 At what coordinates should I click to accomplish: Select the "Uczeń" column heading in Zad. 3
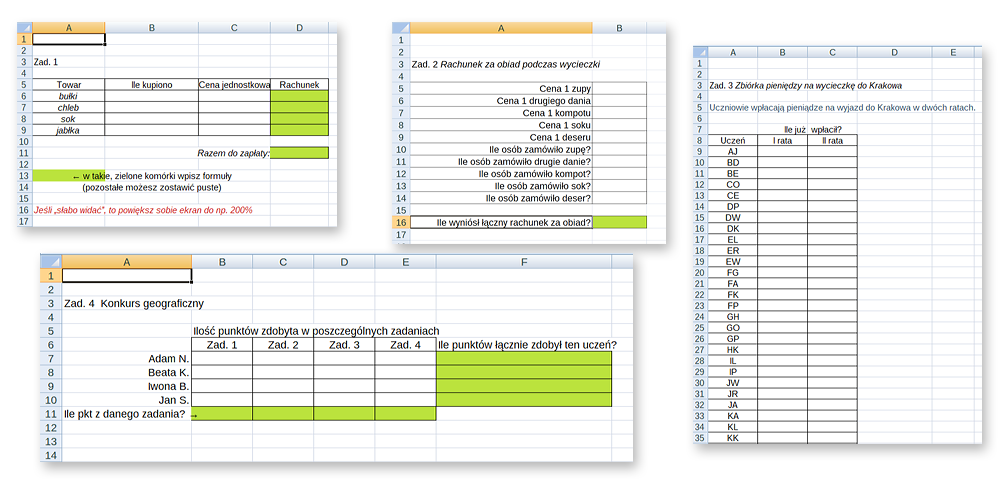(733, 141)
